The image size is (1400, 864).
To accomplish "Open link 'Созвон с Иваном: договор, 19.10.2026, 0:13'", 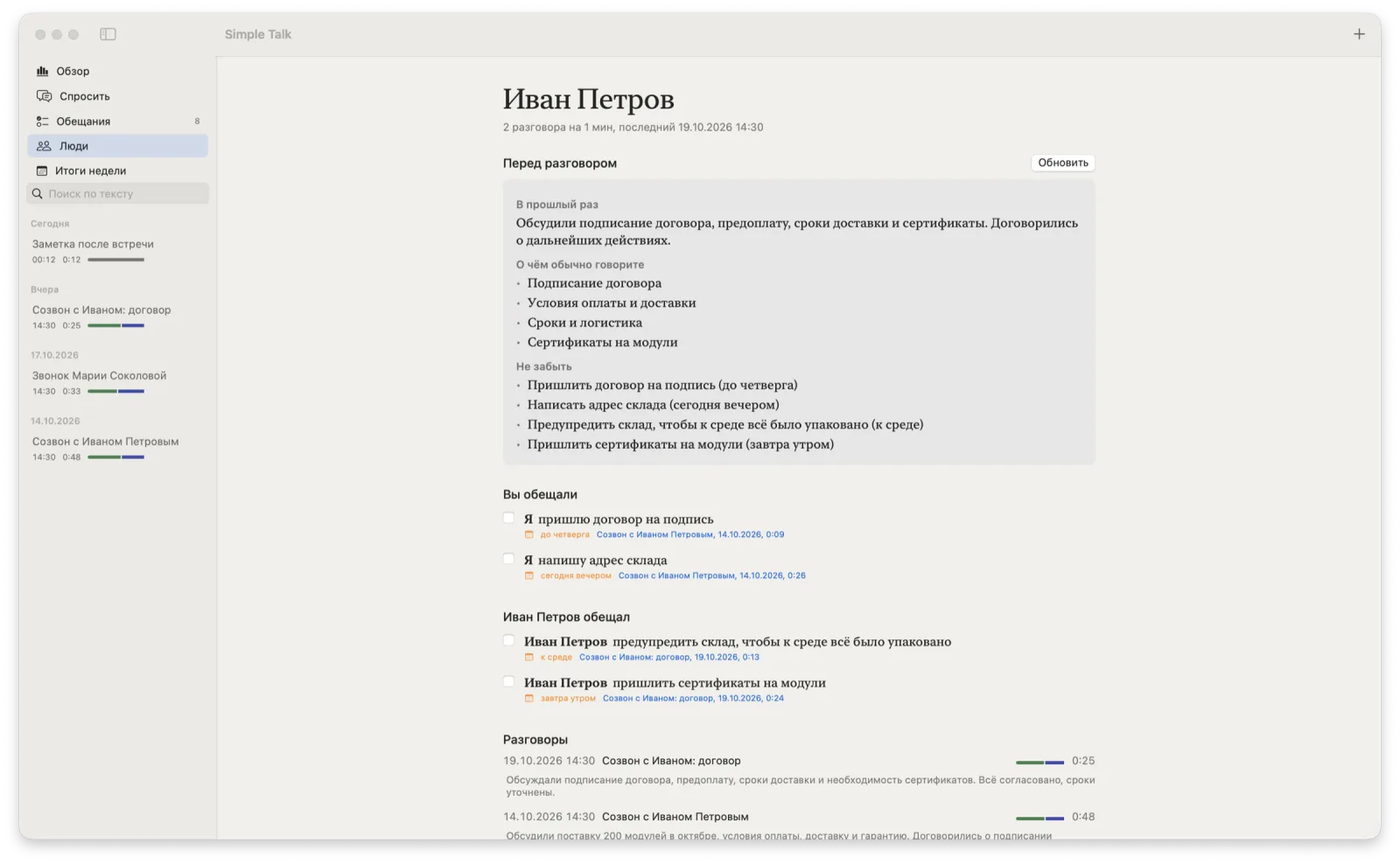I will click(669, 657).
